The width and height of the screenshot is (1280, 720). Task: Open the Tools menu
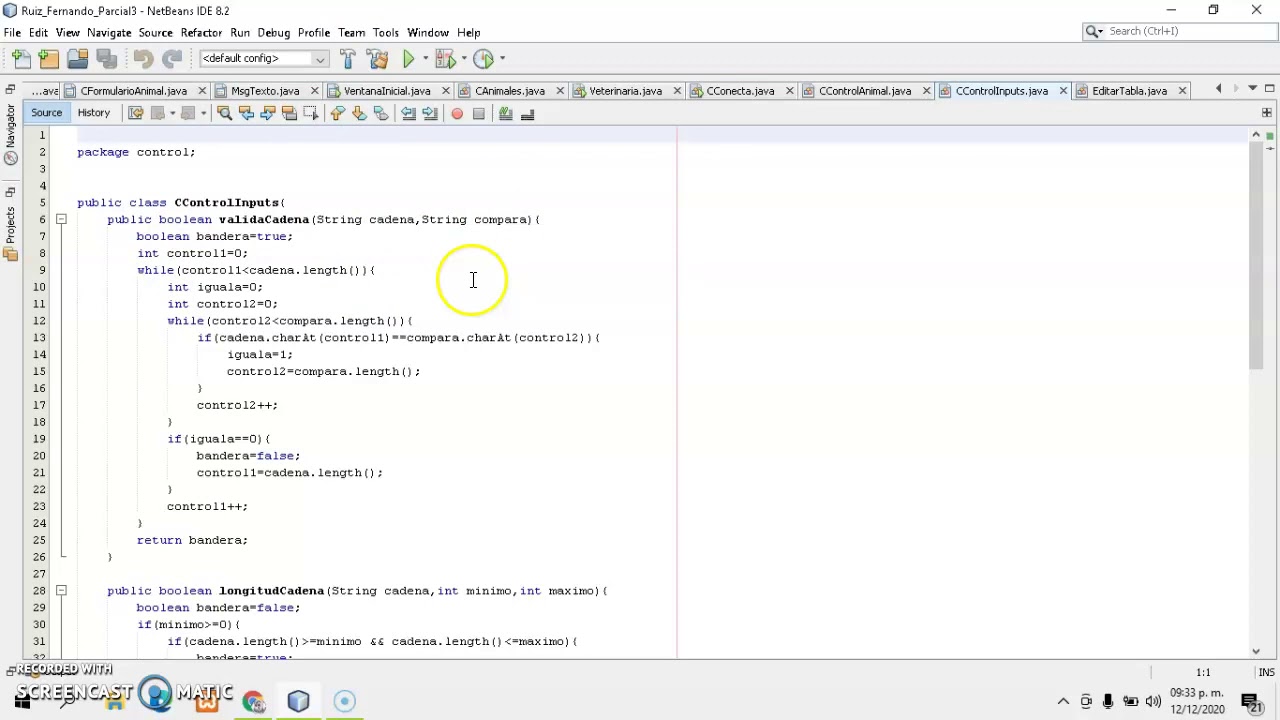click(386, 32)
